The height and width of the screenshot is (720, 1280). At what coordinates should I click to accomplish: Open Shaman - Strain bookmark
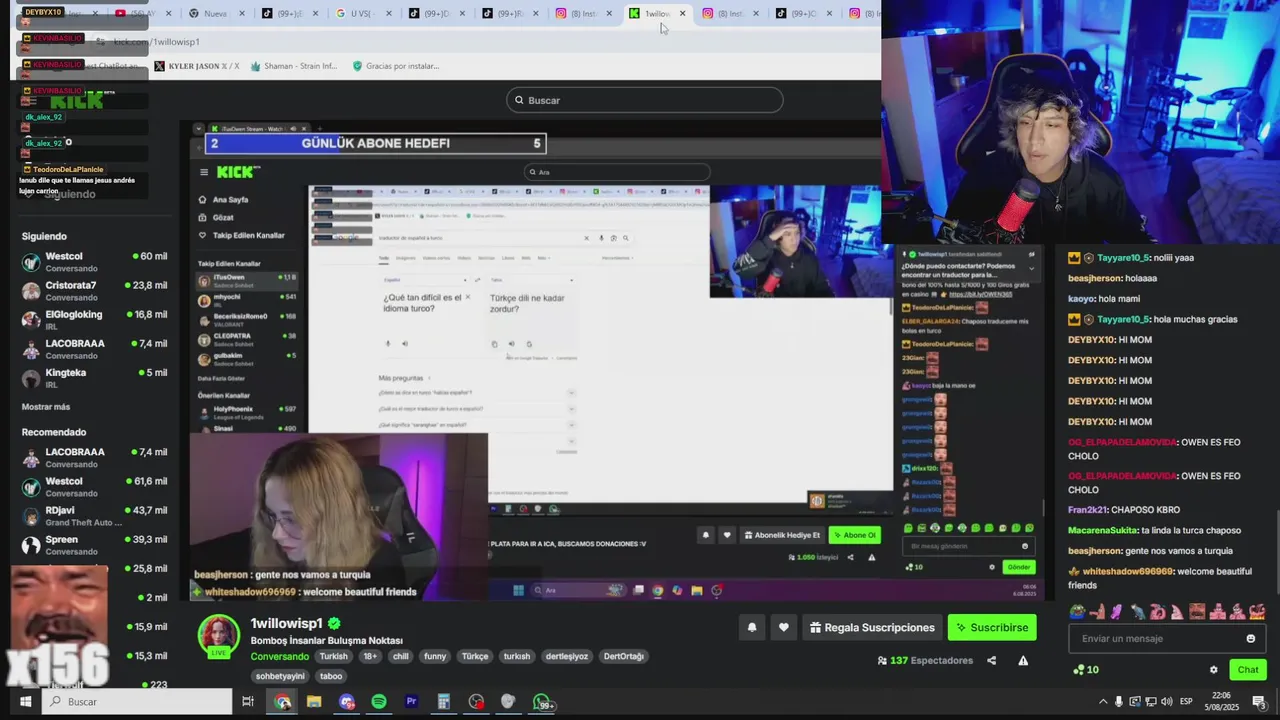[293, 66]
